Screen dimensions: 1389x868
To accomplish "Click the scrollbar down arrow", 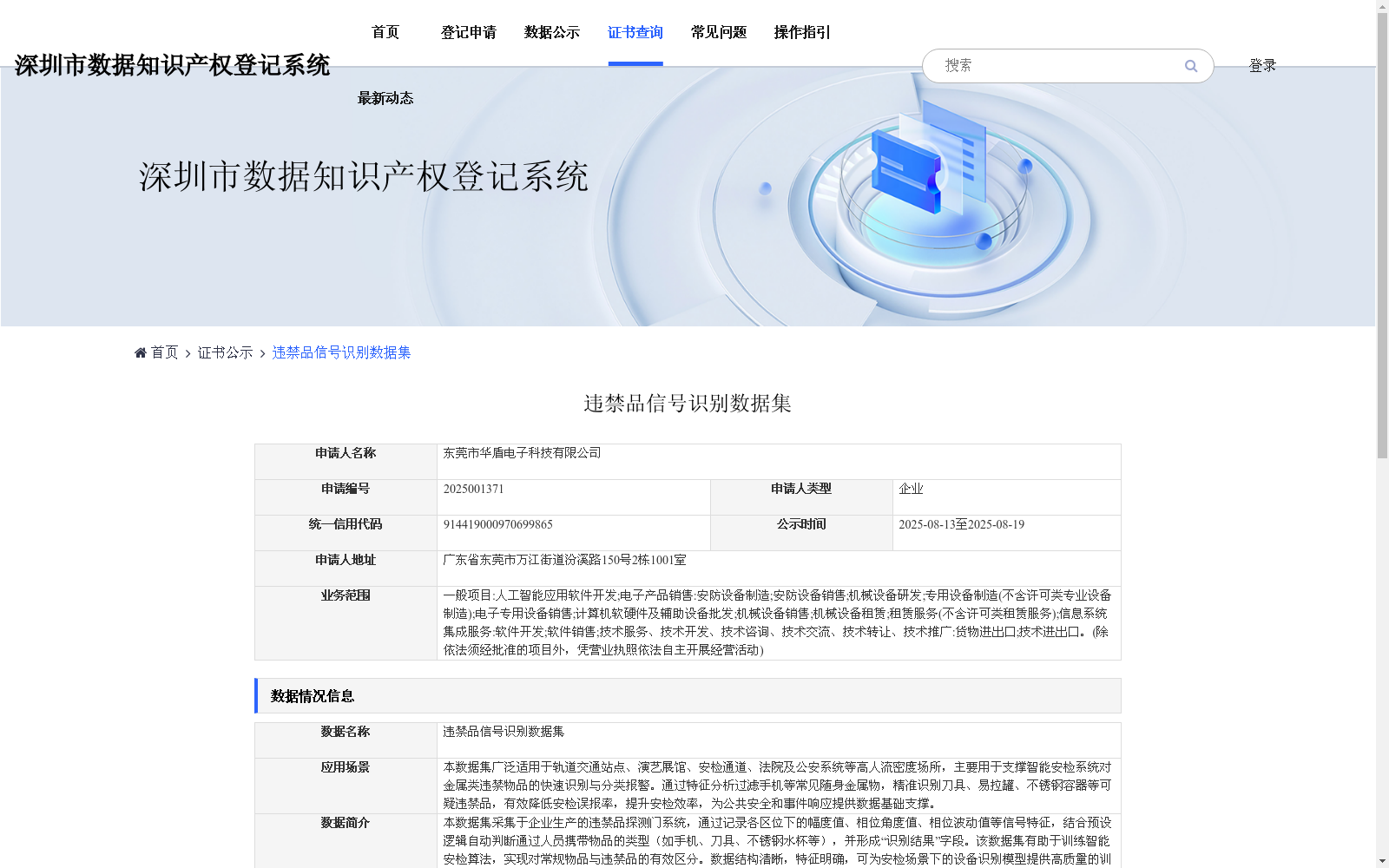I will click(1382, 861).
